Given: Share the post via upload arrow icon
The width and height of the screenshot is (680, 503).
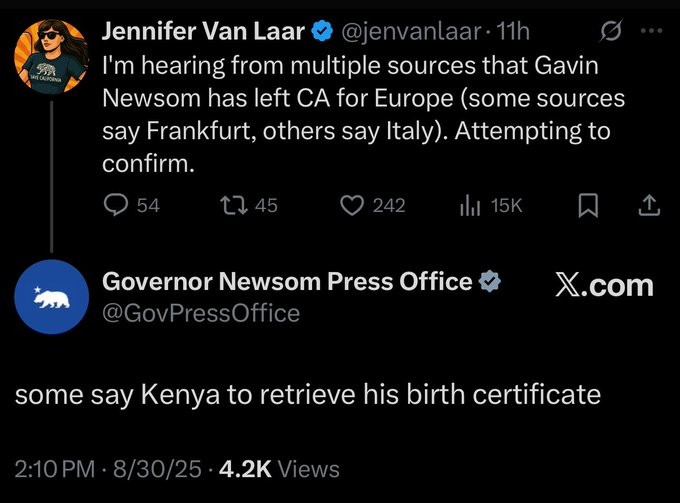Looking at the screenshot, I should pos(649,205).
